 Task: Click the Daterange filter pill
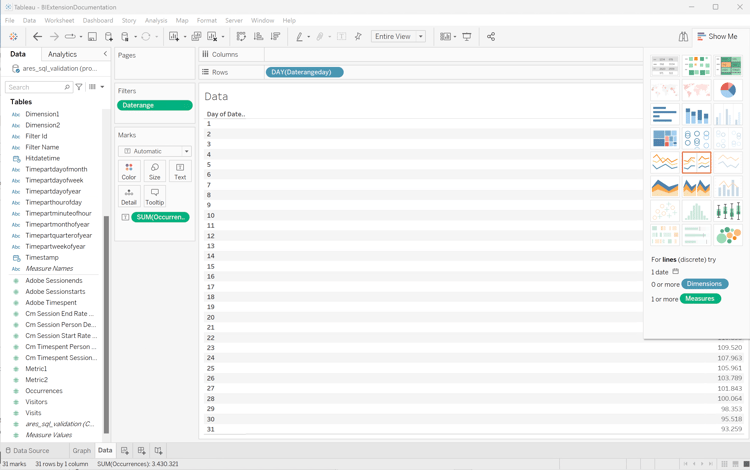tap(154, 105)
